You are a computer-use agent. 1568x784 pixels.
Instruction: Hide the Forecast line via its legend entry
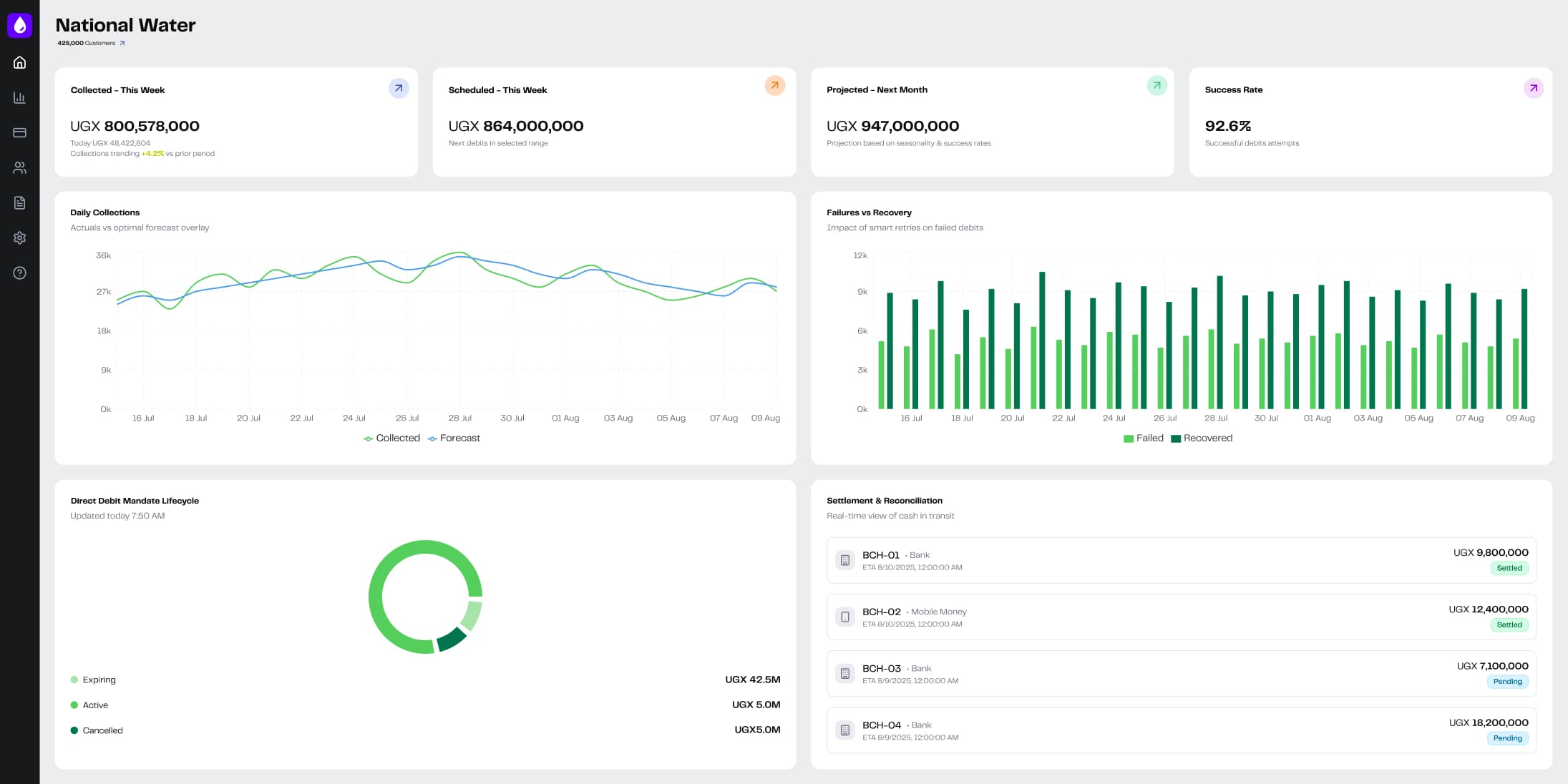point(454,437)
